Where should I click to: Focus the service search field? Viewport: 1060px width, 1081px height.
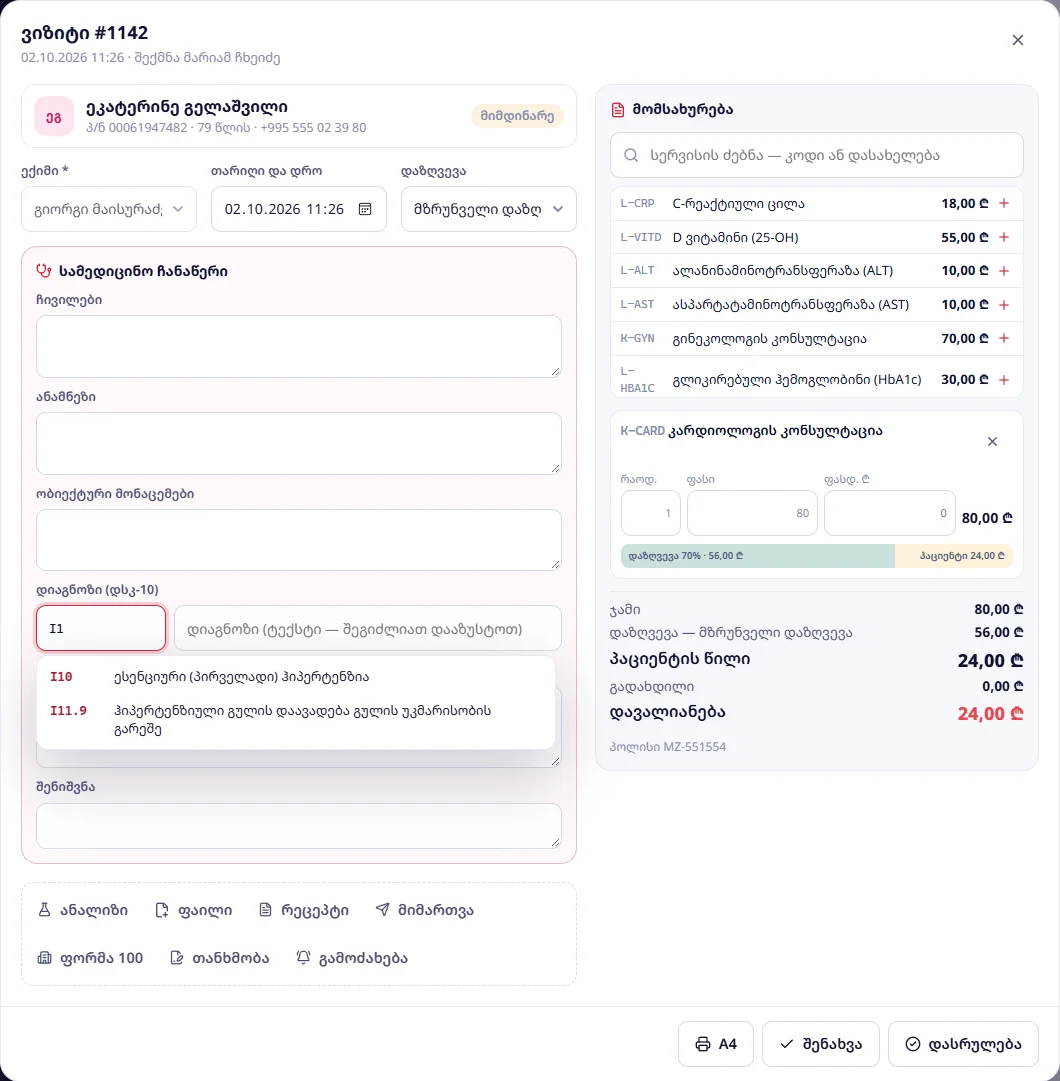(817, 155)
